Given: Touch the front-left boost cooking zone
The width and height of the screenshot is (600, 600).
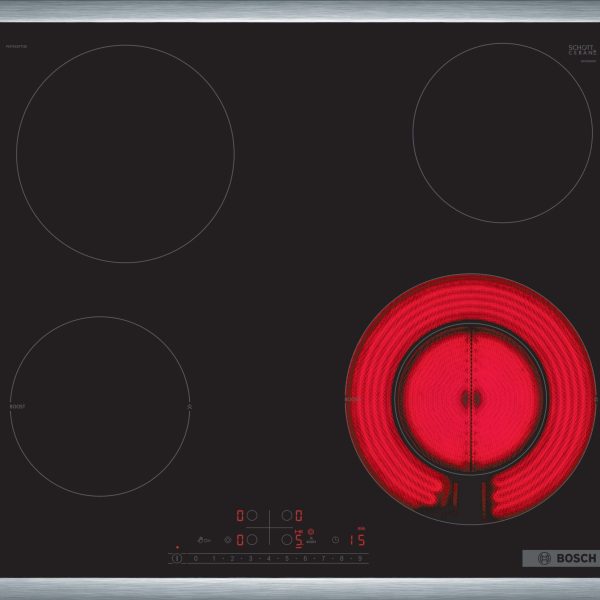Looking at the screenshot, I should (x=100, y=406).
